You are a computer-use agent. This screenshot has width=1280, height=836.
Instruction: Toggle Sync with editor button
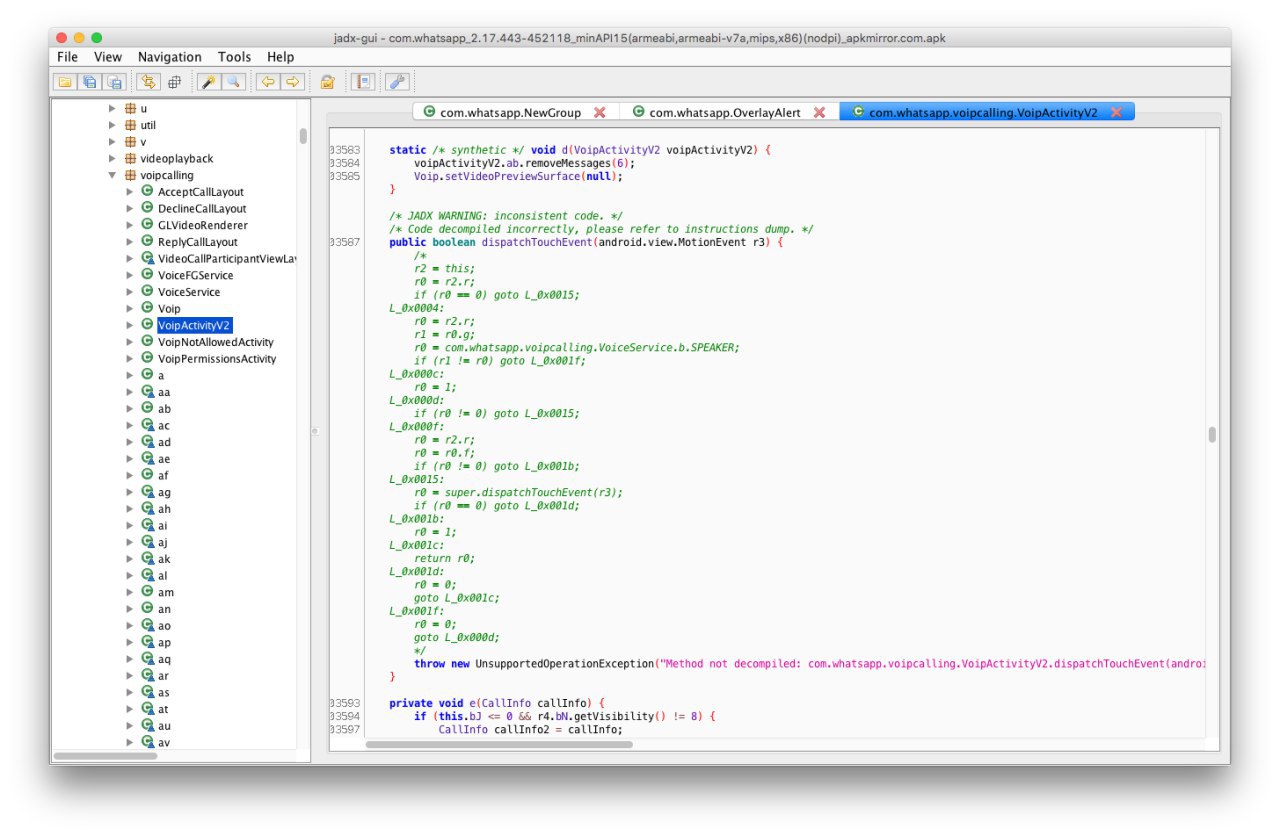[148, 82]
